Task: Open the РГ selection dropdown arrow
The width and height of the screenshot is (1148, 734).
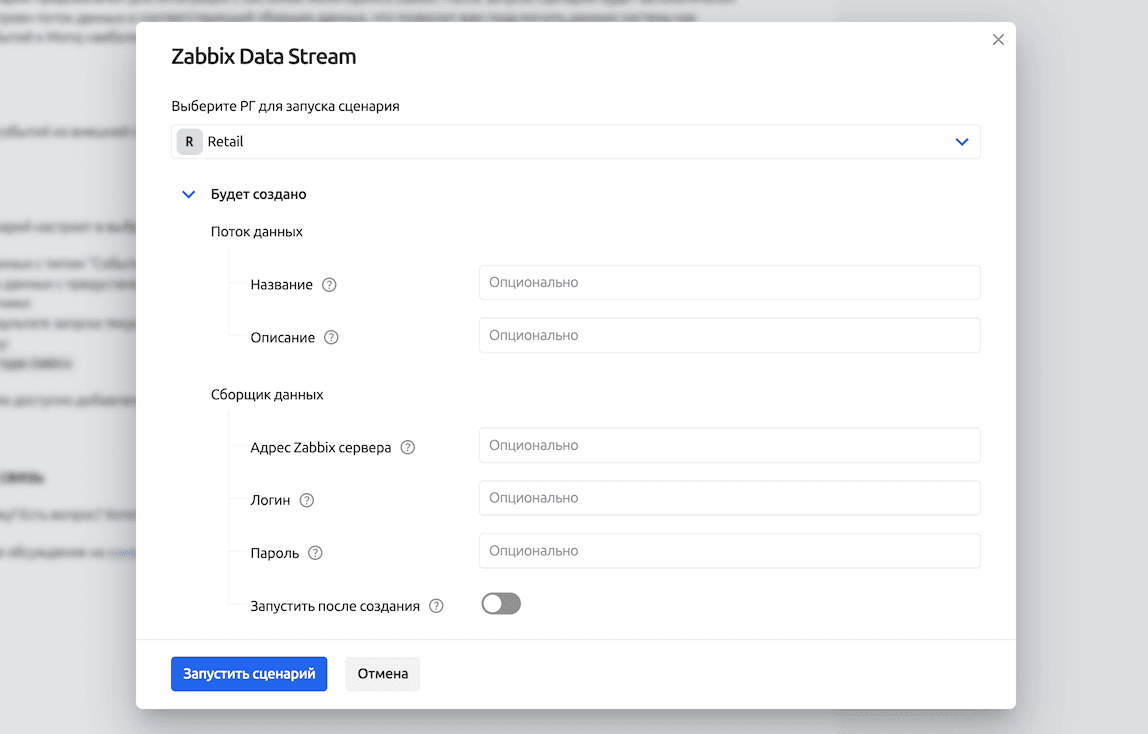Action: [962, 142]
